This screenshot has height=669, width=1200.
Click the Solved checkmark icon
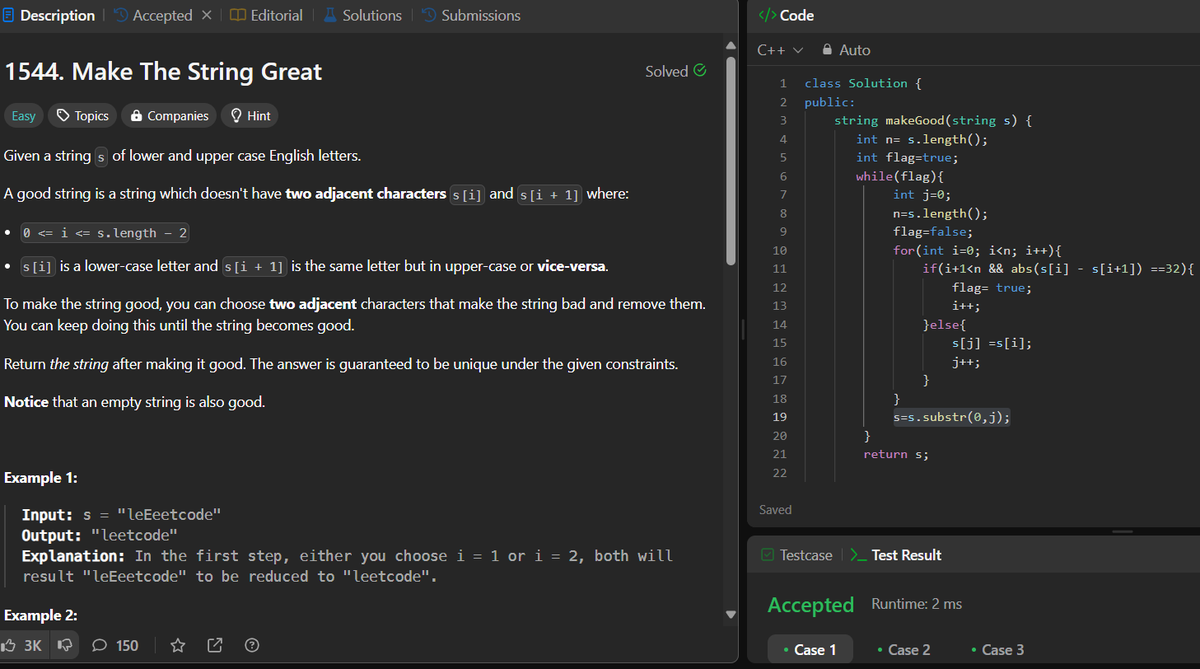tap(700, 71)
